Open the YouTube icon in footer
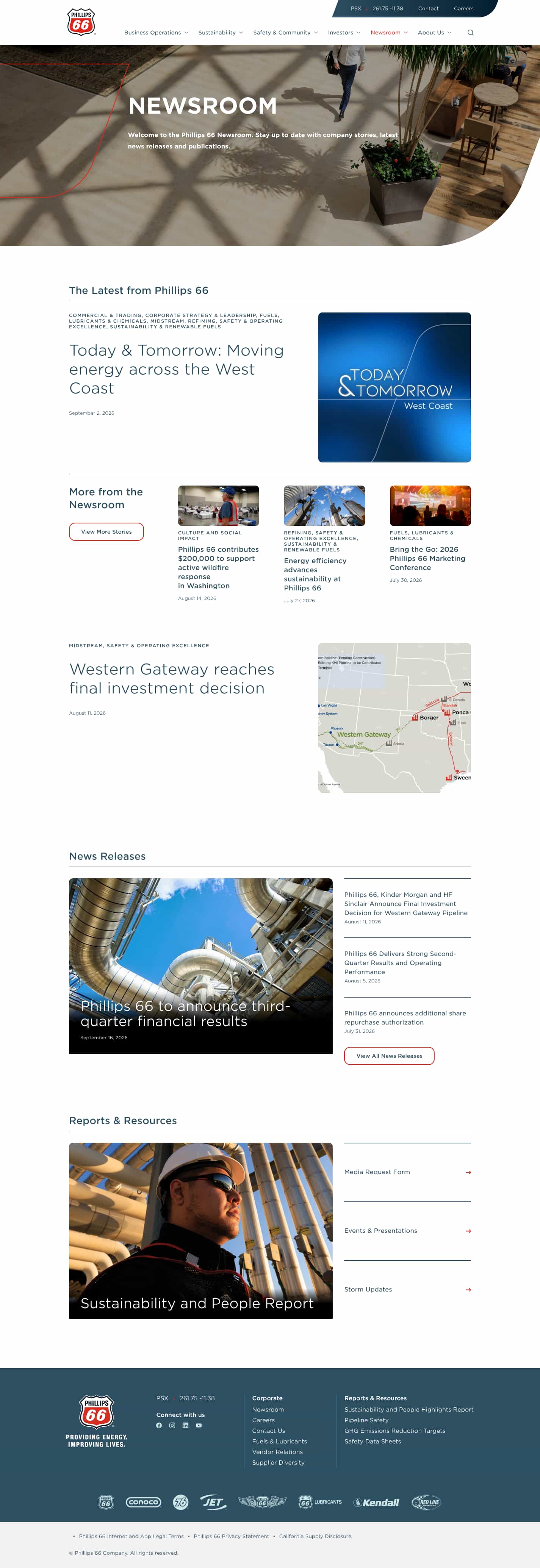The width and height of the screenshot is (540, 1568). coord(199,1426)
